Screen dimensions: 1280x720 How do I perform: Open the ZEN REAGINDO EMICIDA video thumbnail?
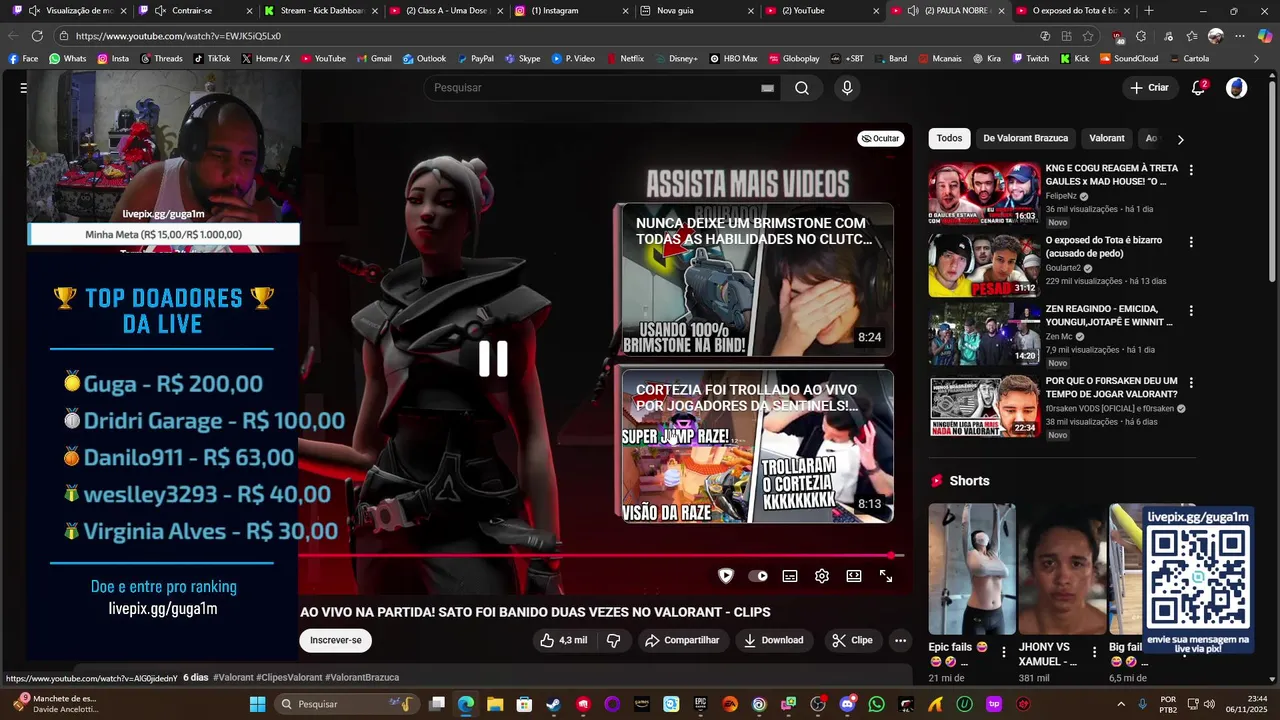pyautogui.click(x=984, y=334)
